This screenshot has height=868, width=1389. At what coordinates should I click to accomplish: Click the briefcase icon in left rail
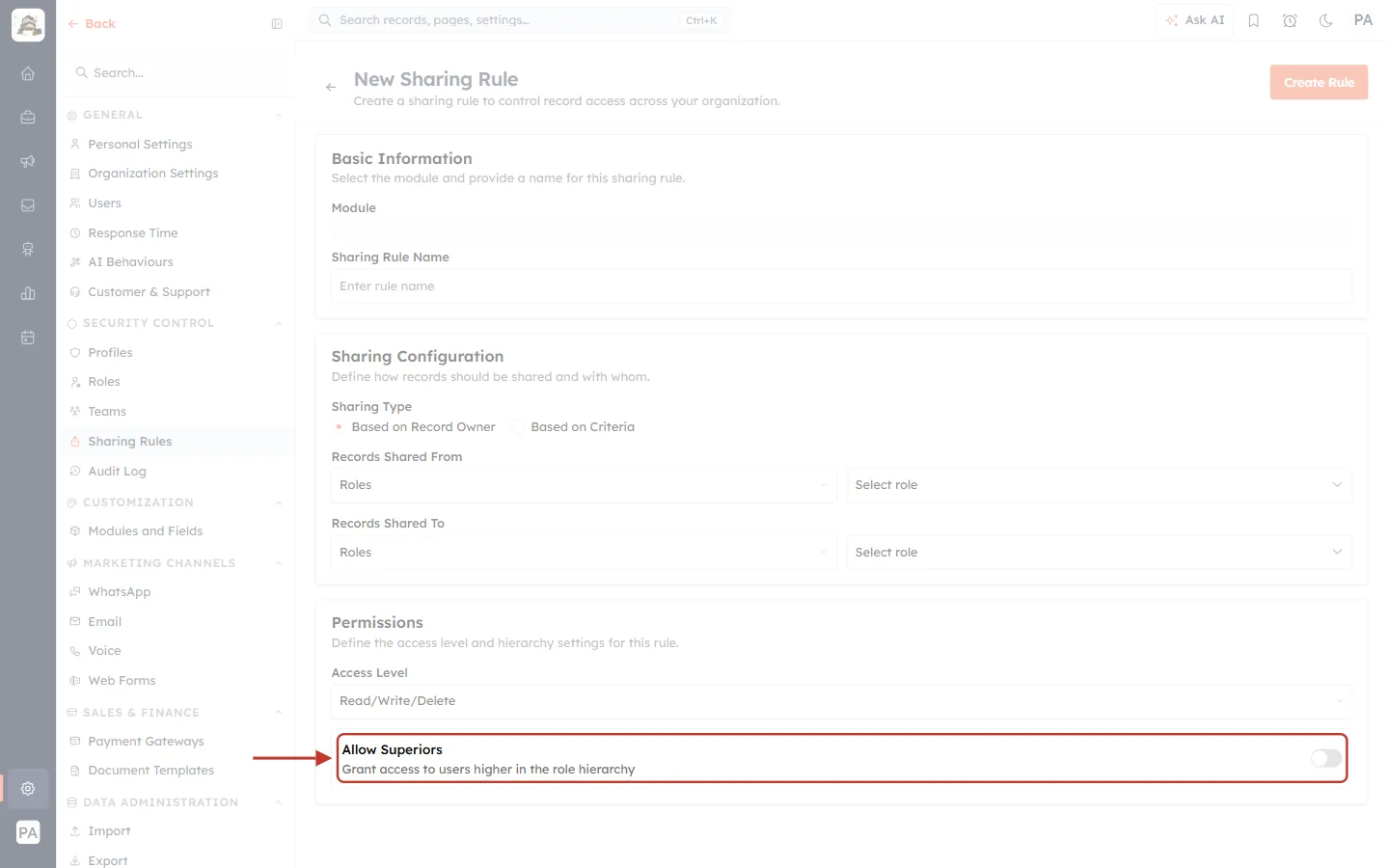coord(28,118)
